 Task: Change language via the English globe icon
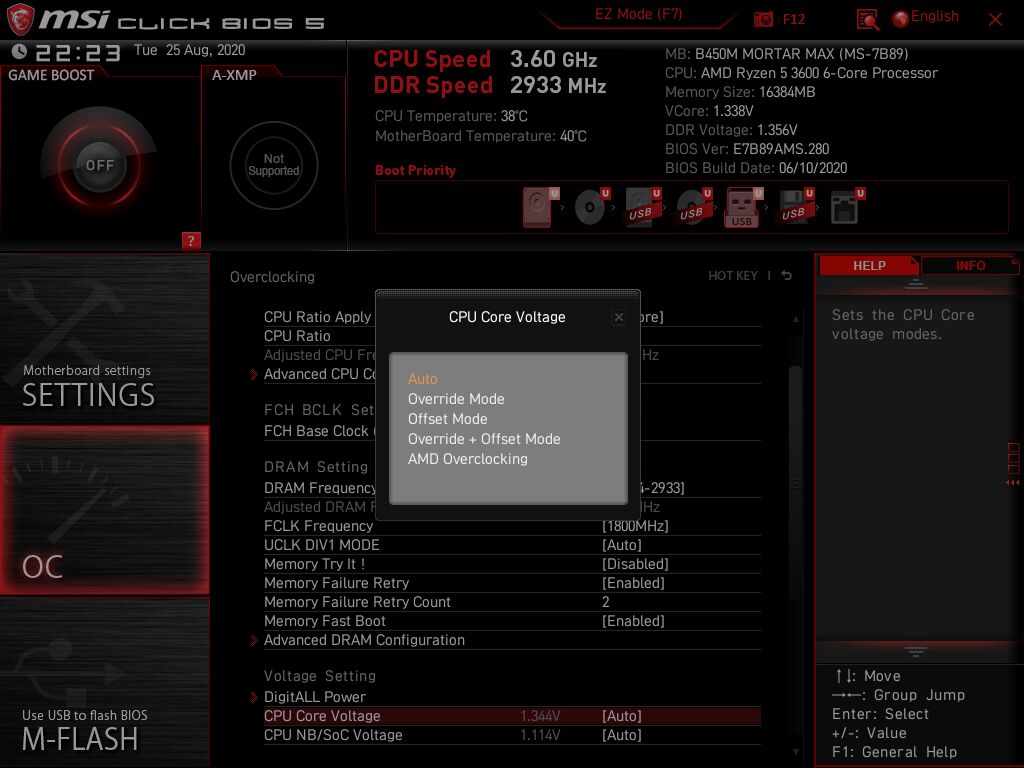point(901,18)
